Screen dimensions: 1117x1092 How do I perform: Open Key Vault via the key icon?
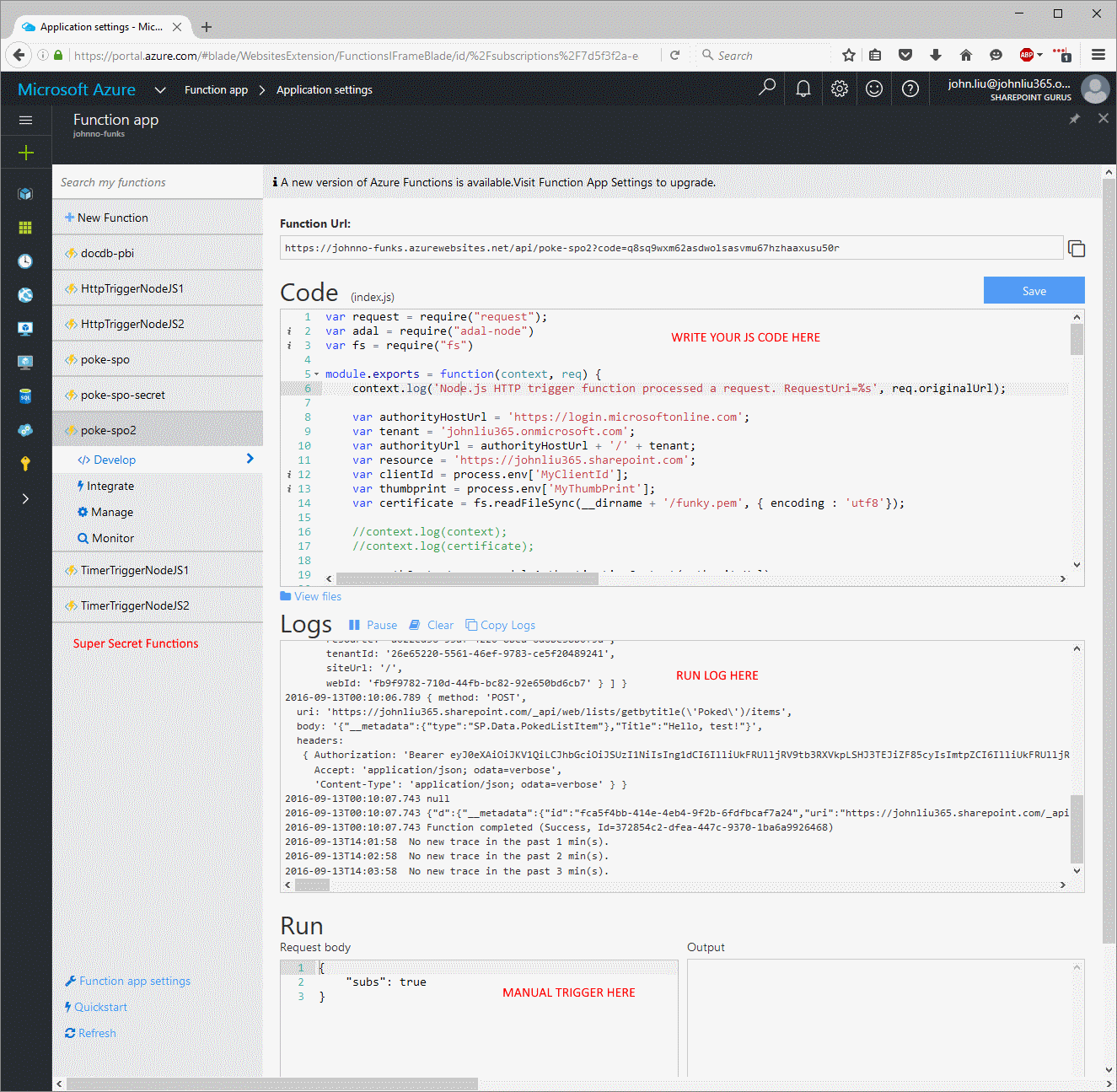(25, 462)
